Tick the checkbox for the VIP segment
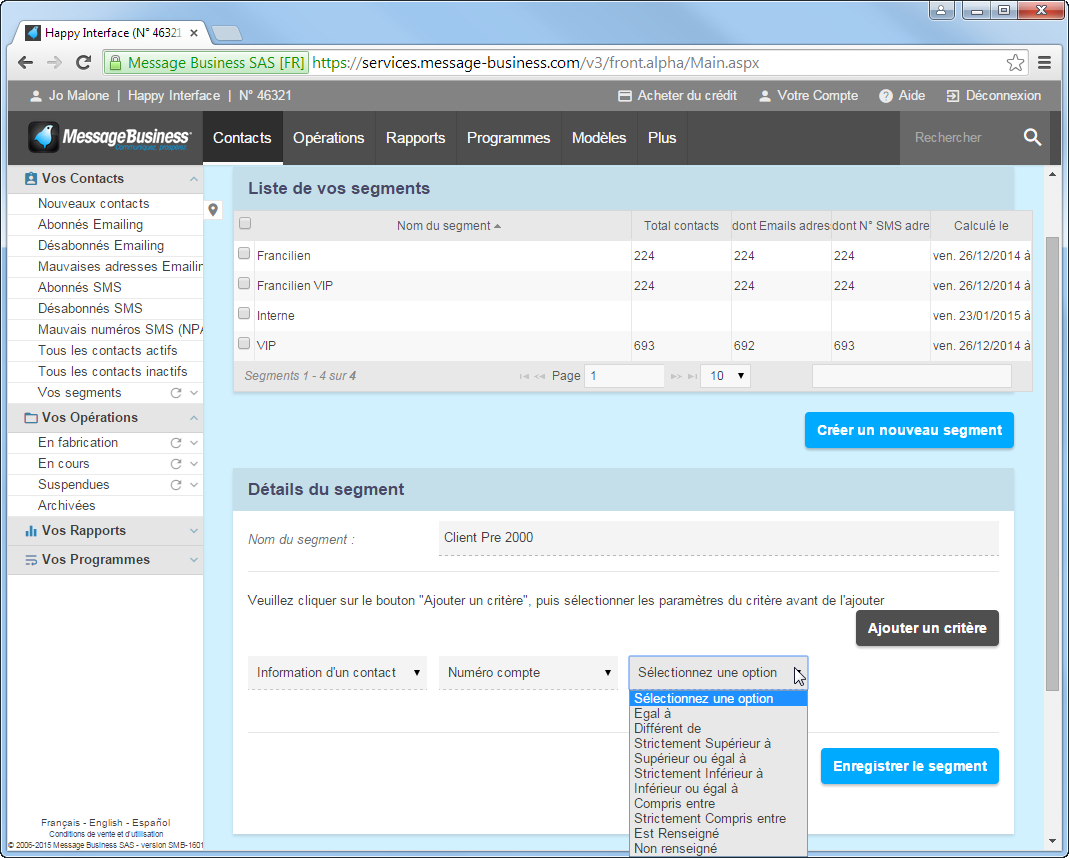The width and height of the screenshot is (1069, 858). pyautogui.click(x=244, y=344)
